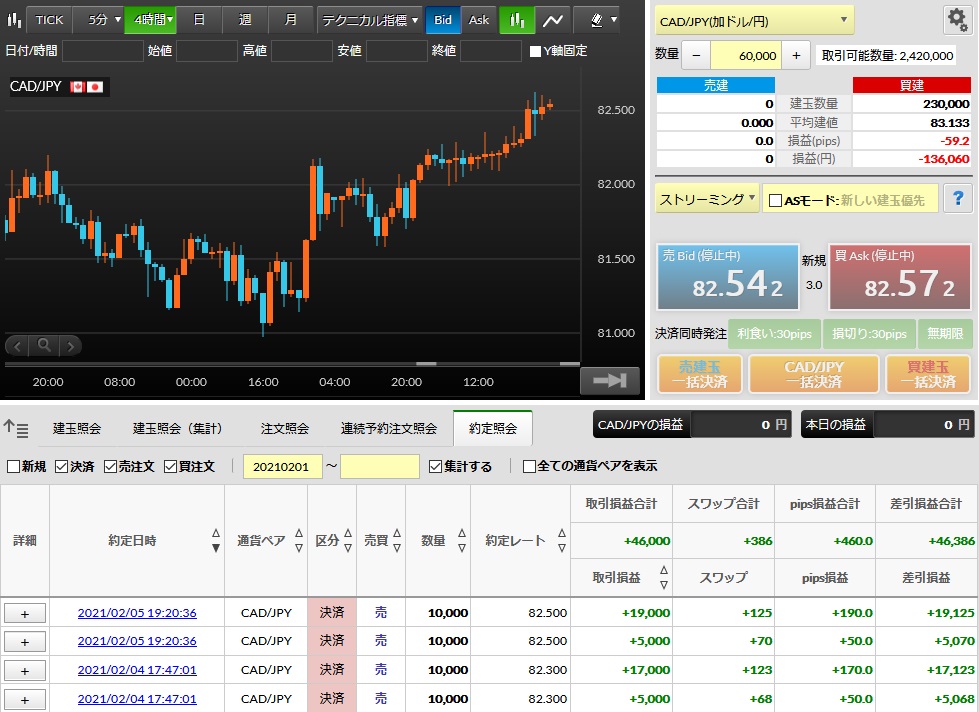Select the 日 daily timeframe
Viewport: 979px width, 712px height.
[199, 20]
